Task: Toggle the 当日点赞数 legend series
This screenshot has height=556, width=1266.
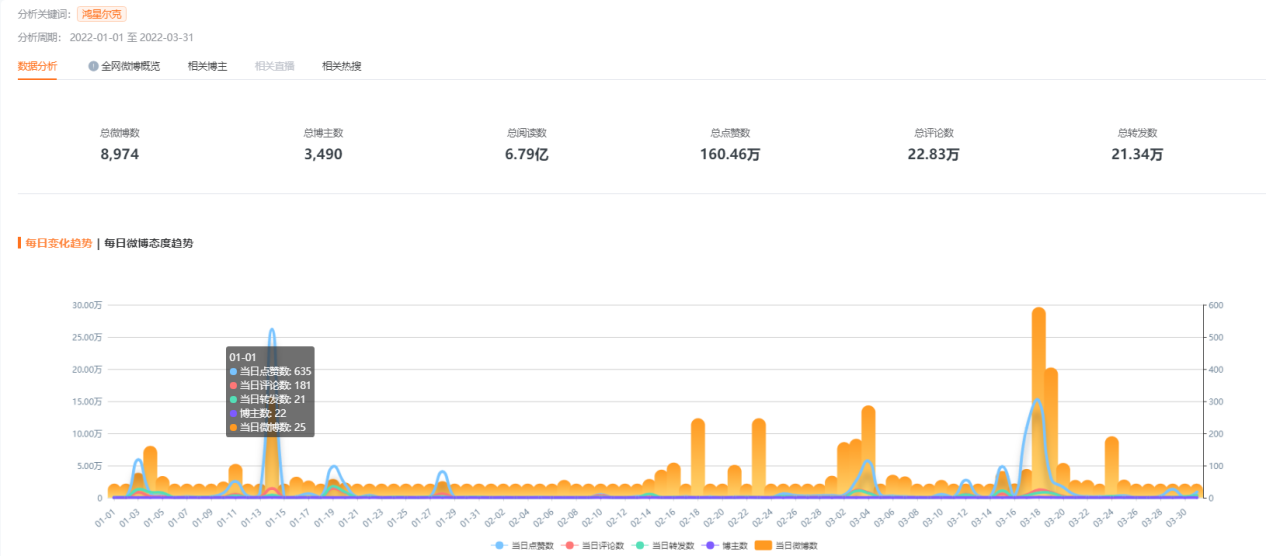Action: (x=523, y=546)
